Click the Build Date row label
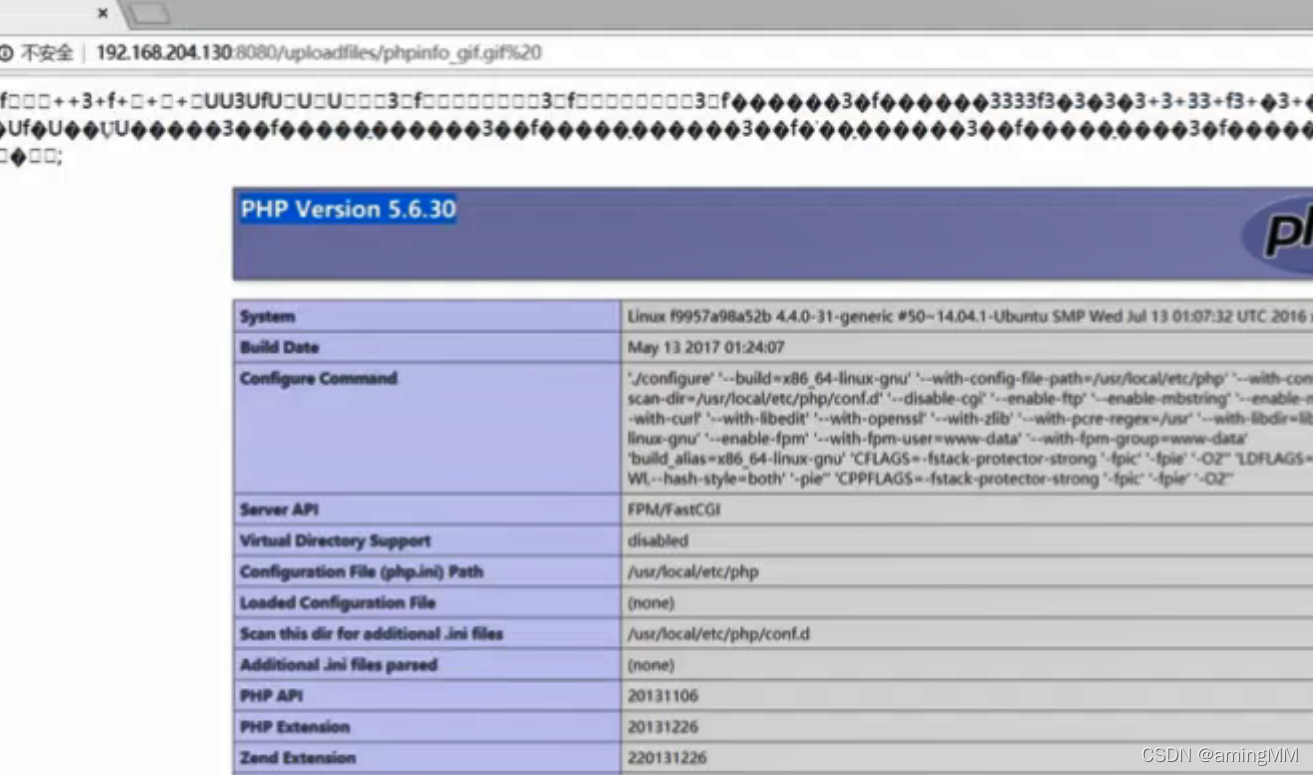This screenshot has width=1313, height=775. (x=279, y=347)
